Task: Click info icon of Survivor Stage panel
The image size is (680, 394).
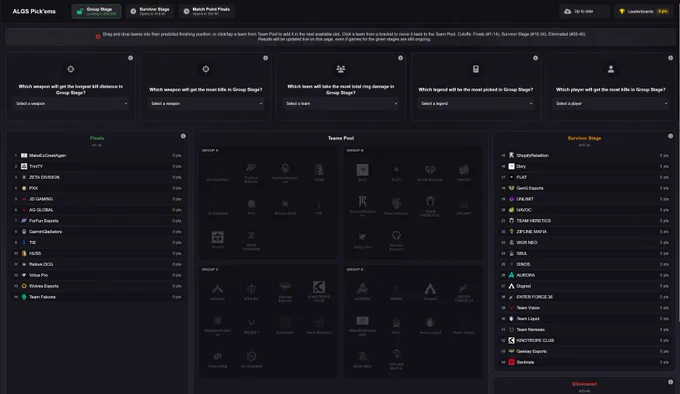Action: click(670, 136)
